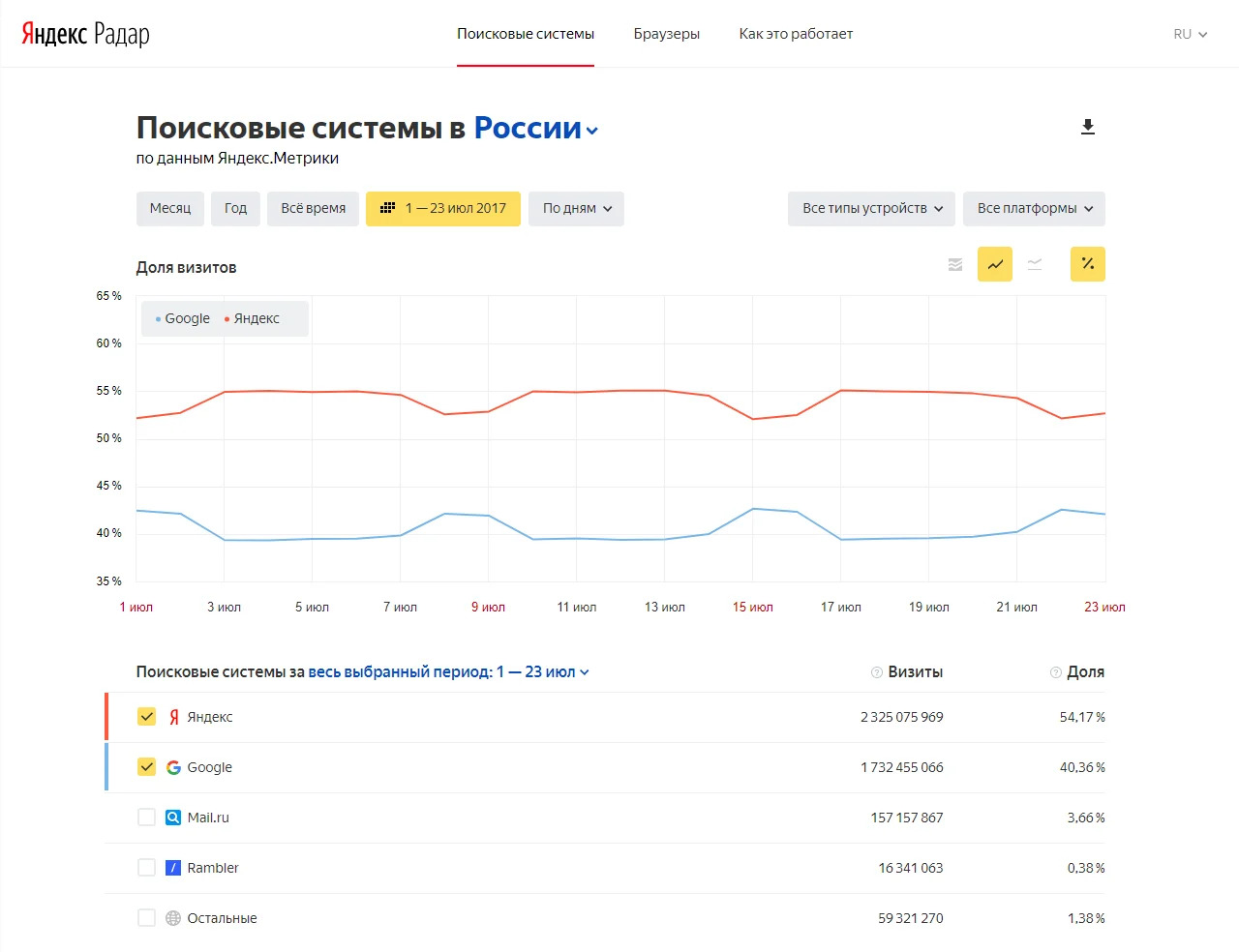Select the Всё время period button
This screenshot has height=952, width=1239.
313,208
